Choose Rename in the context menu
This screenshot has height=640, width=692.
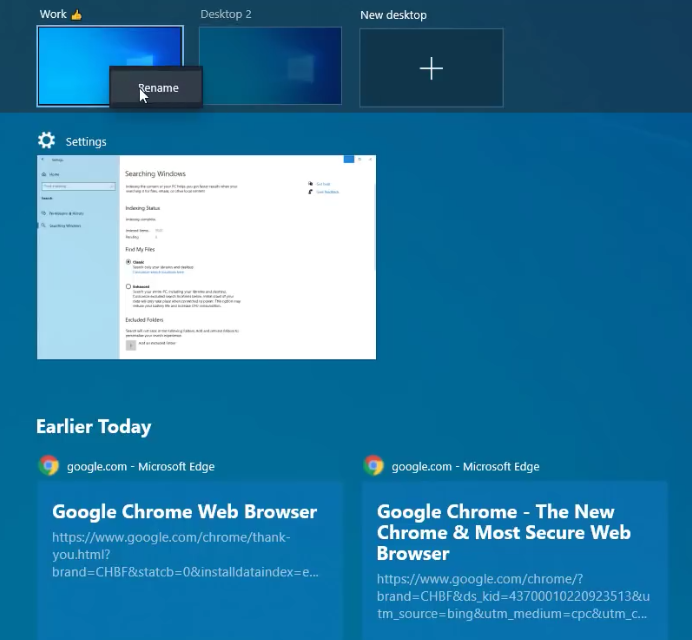(x=156, y=88)
